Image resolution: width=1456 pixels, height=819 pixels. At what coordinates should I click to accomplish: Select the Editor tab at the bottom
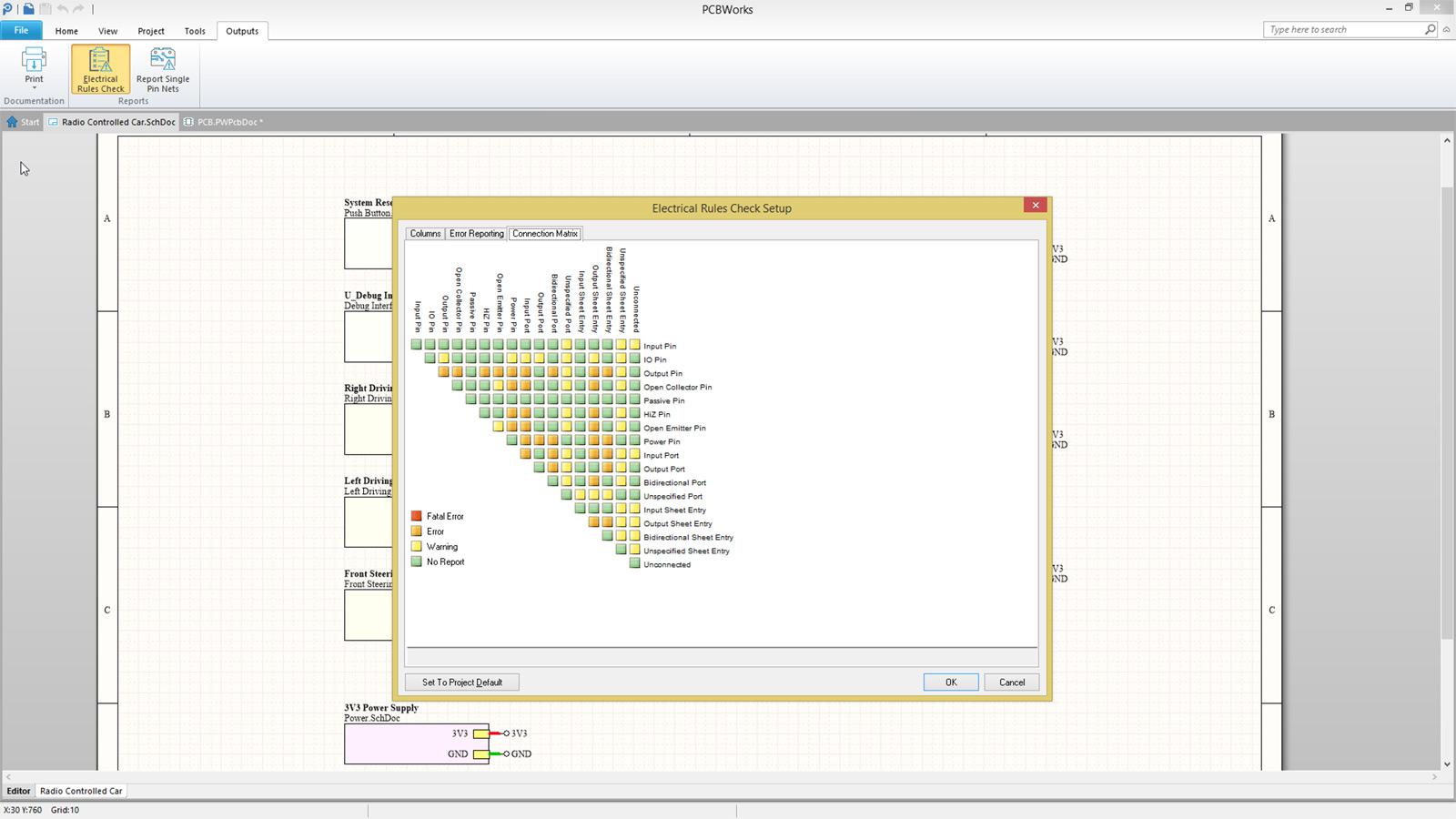tap(18, 791)
